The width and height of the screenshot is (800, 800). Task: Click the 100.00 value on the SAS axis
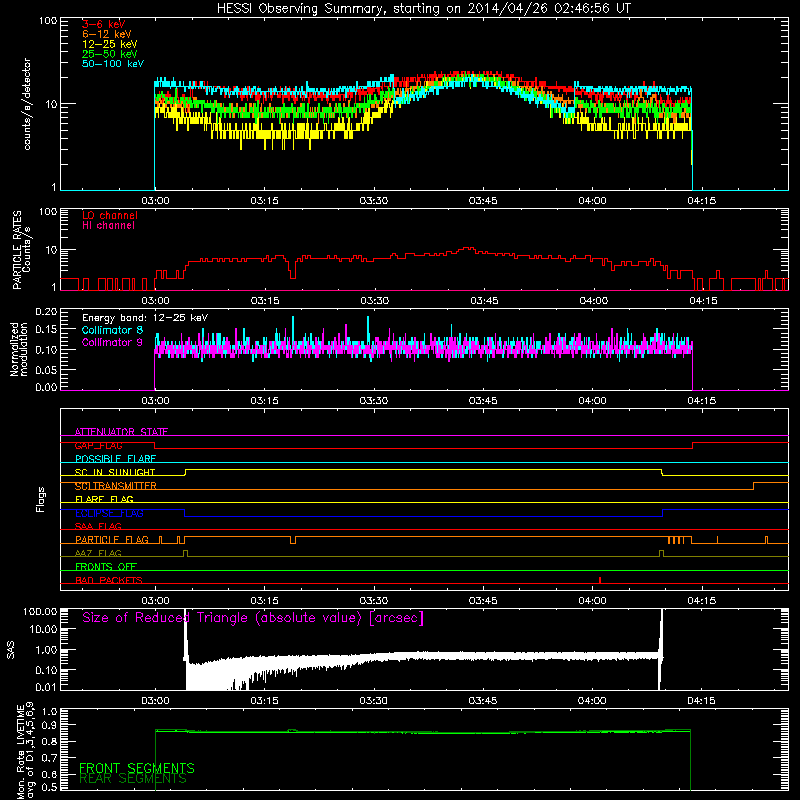tap(40, 611)
